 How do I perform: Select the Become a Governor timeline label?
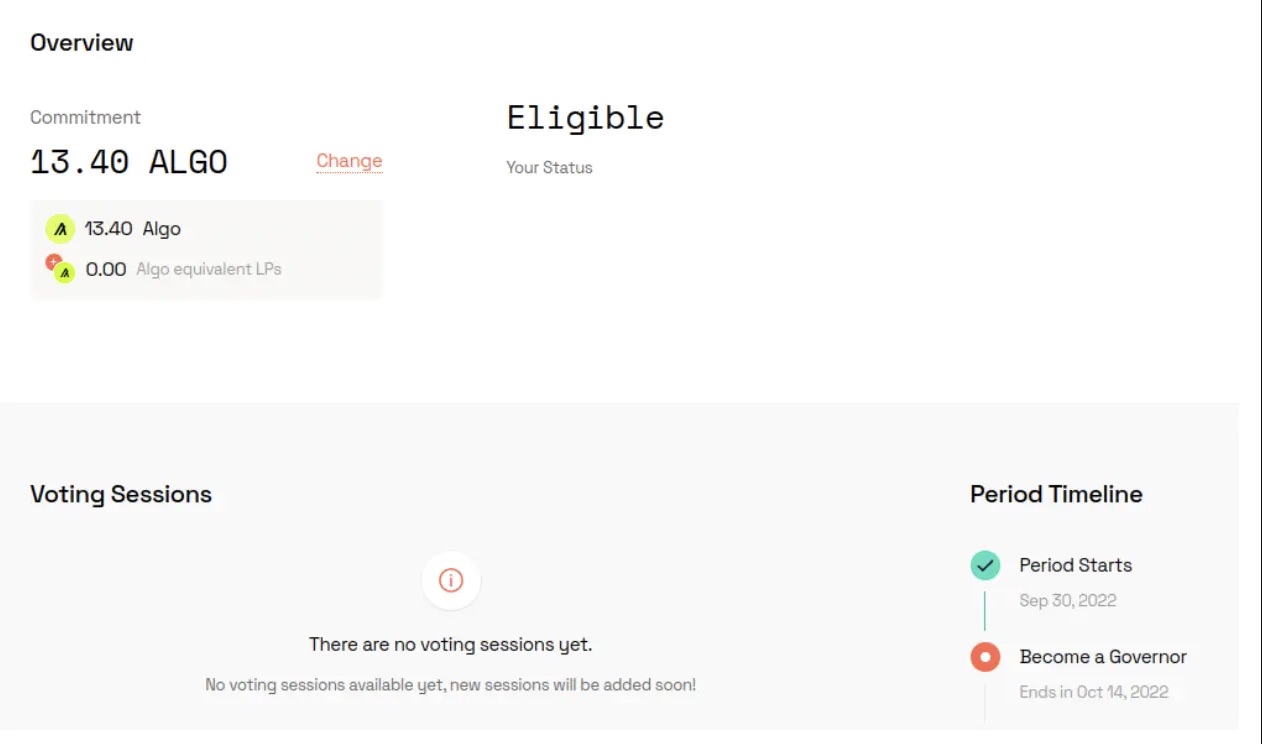1103,657
